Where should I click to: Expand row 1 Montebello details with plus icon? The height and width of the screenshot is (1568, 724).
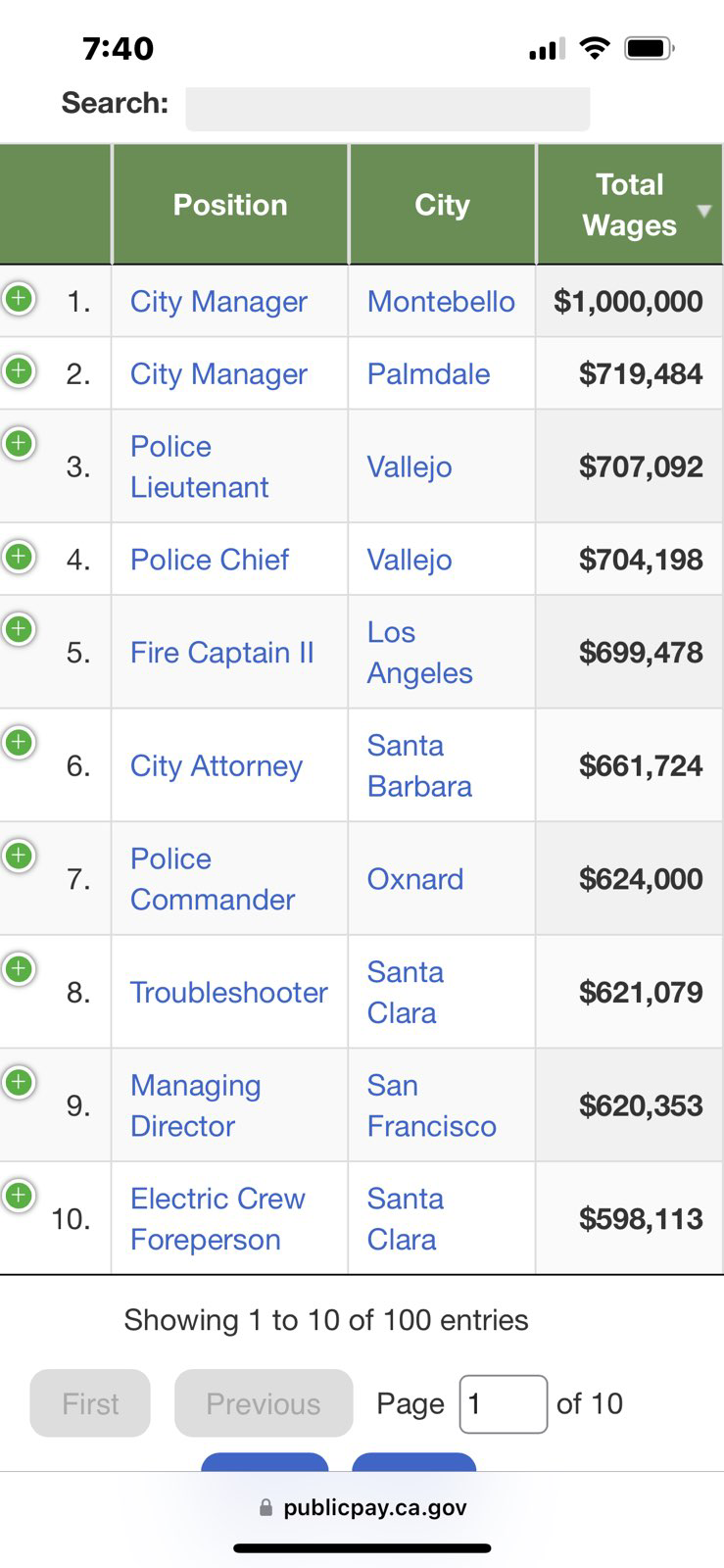coord(19,298)
